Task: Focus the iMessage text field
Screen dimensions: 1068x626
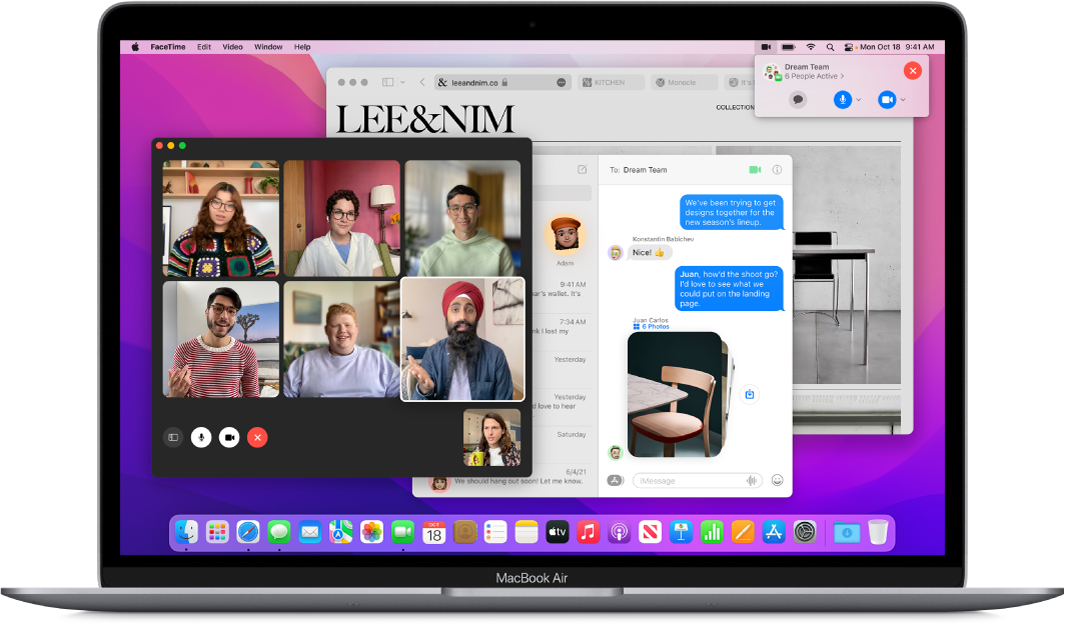Action: point(697,480)
